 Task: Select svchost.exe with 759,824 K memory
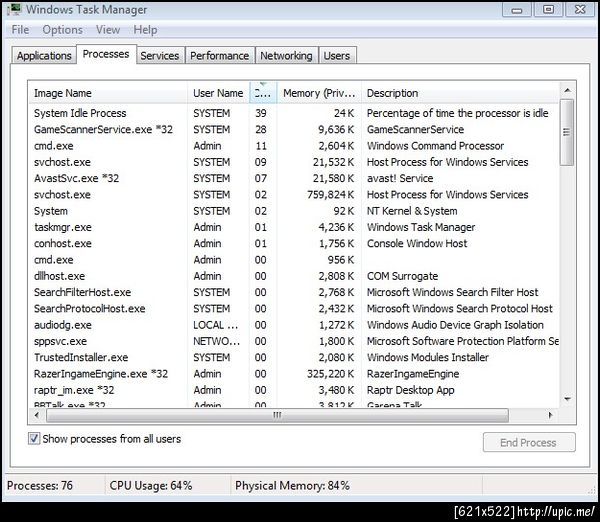pos(293,195)
